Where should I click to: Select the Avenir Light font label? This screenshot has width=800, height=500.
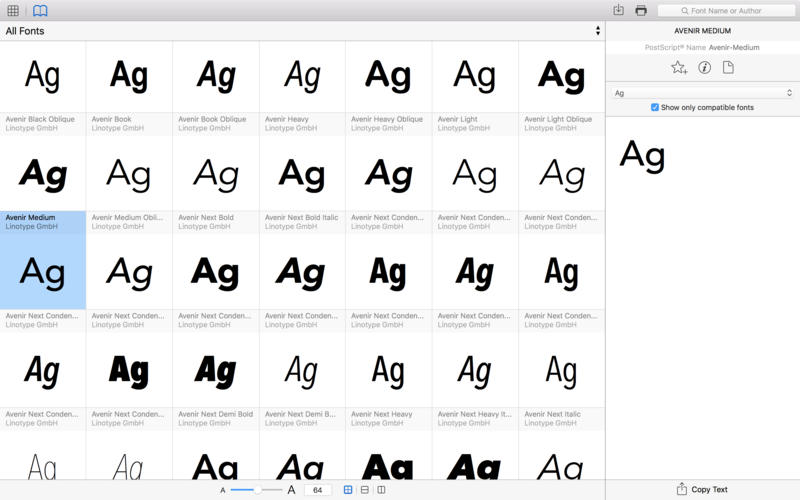458,119
